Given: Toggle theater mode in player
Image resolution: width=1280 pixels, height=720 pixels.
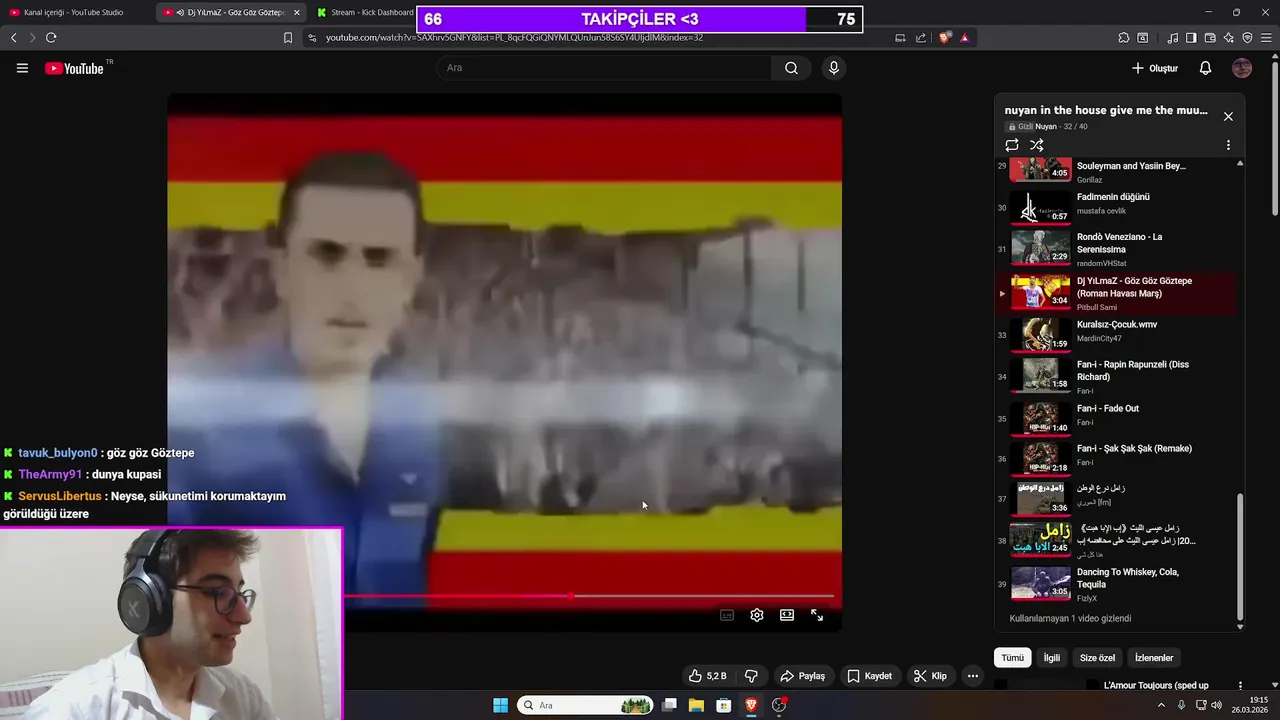Looking at the screenshot, I should point(787,615).
